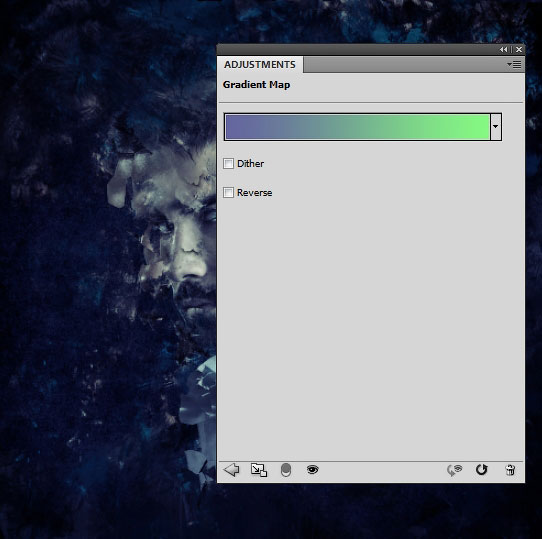
Task: View previous state icon in Adjustments panel
Action: pyautogui.click(x=454, y=470)
